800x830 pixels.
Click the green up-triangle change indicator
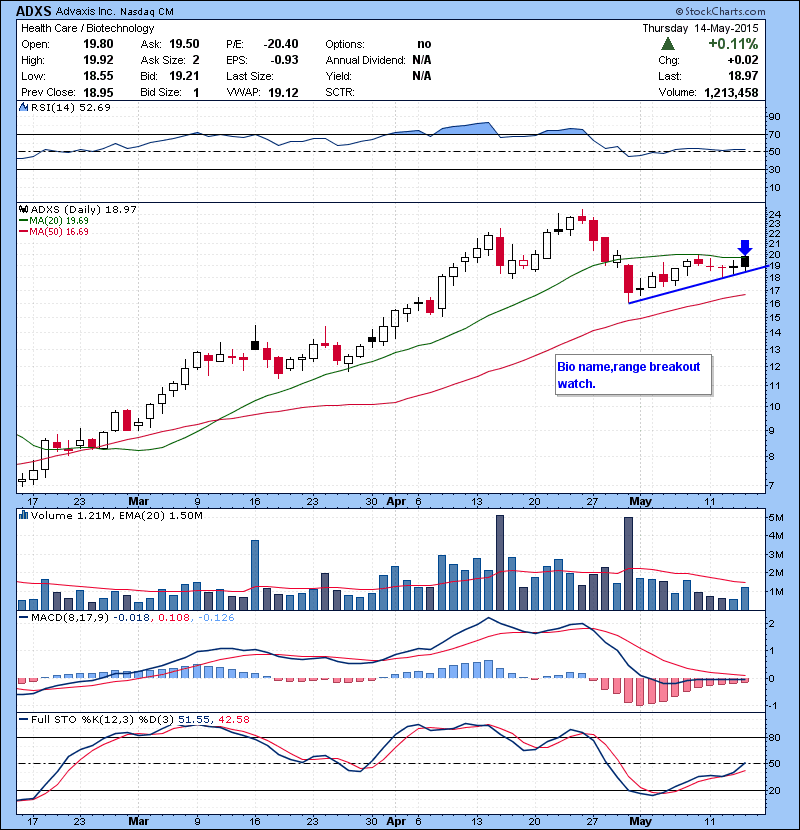click(668, 43)
